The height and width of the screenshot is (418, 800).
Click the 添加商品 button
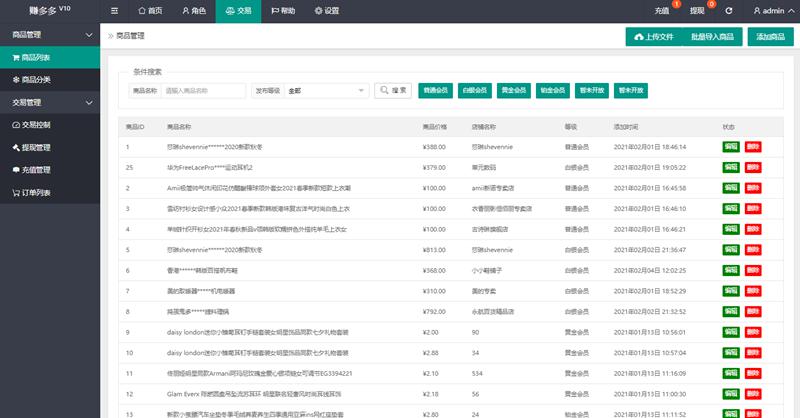click(770, 37)
